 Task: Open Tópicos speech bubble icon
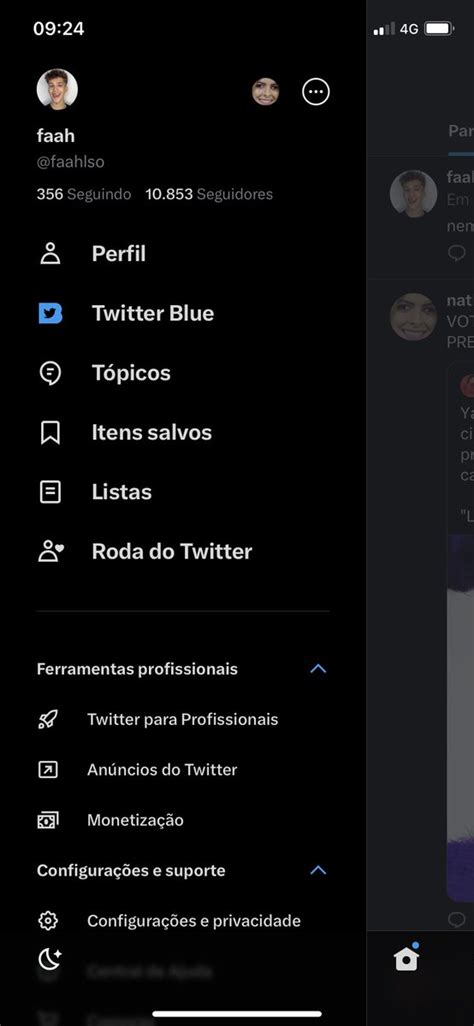[50, 373]
